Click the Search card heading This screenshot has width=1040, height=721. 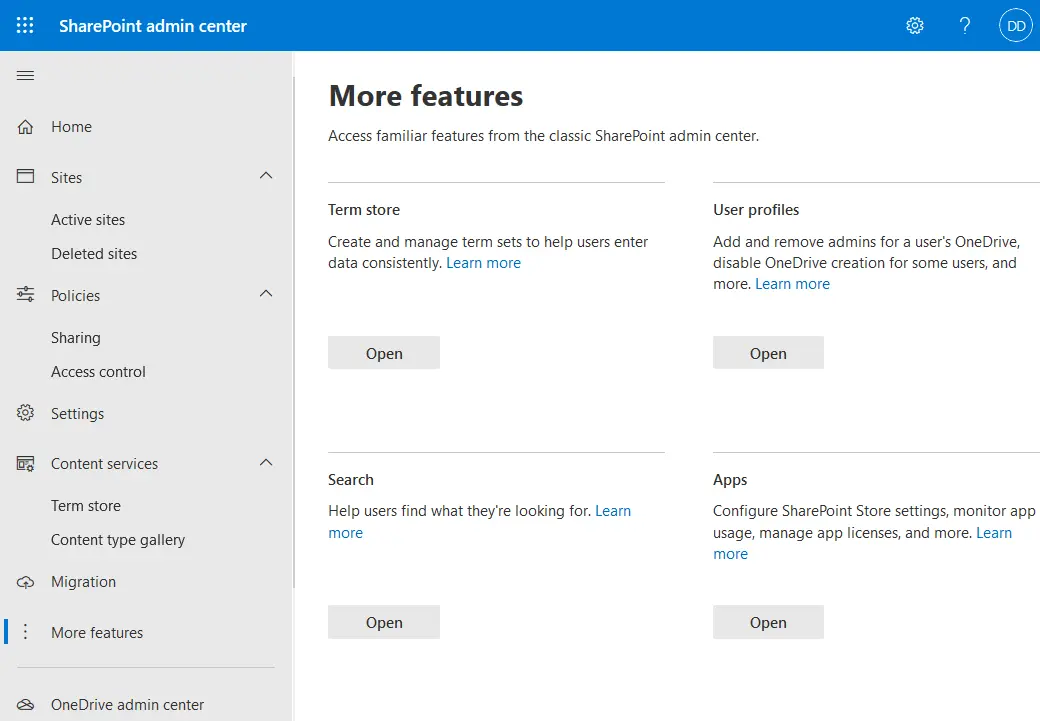pos(350,480)
